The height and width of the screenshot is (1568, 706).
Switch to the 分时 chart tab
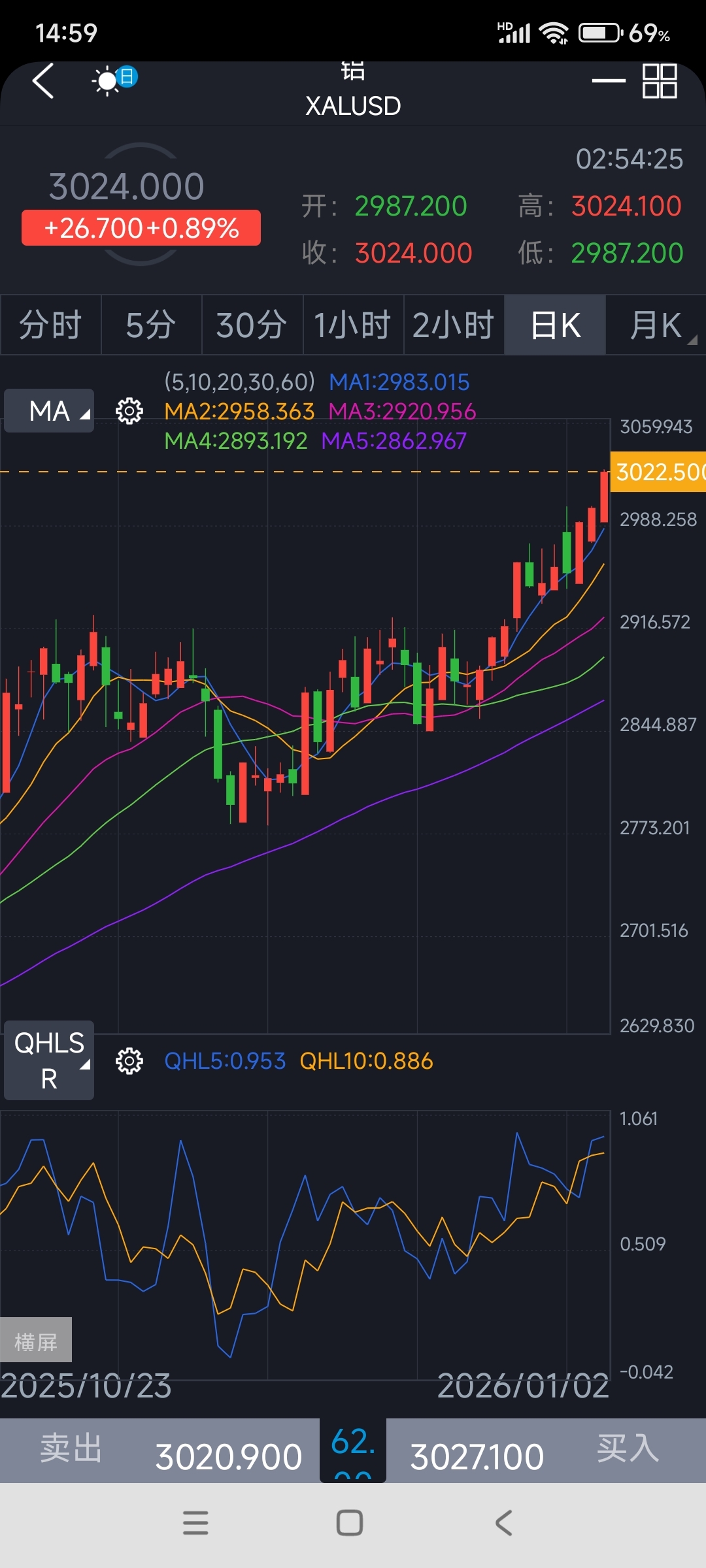tap(50, 325)
